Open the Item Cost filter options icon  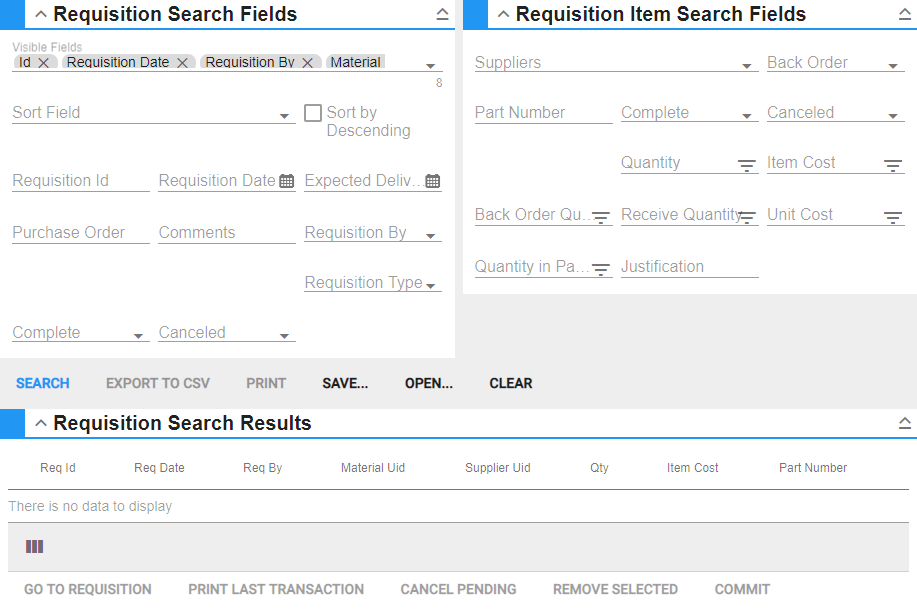coord(892,166)
